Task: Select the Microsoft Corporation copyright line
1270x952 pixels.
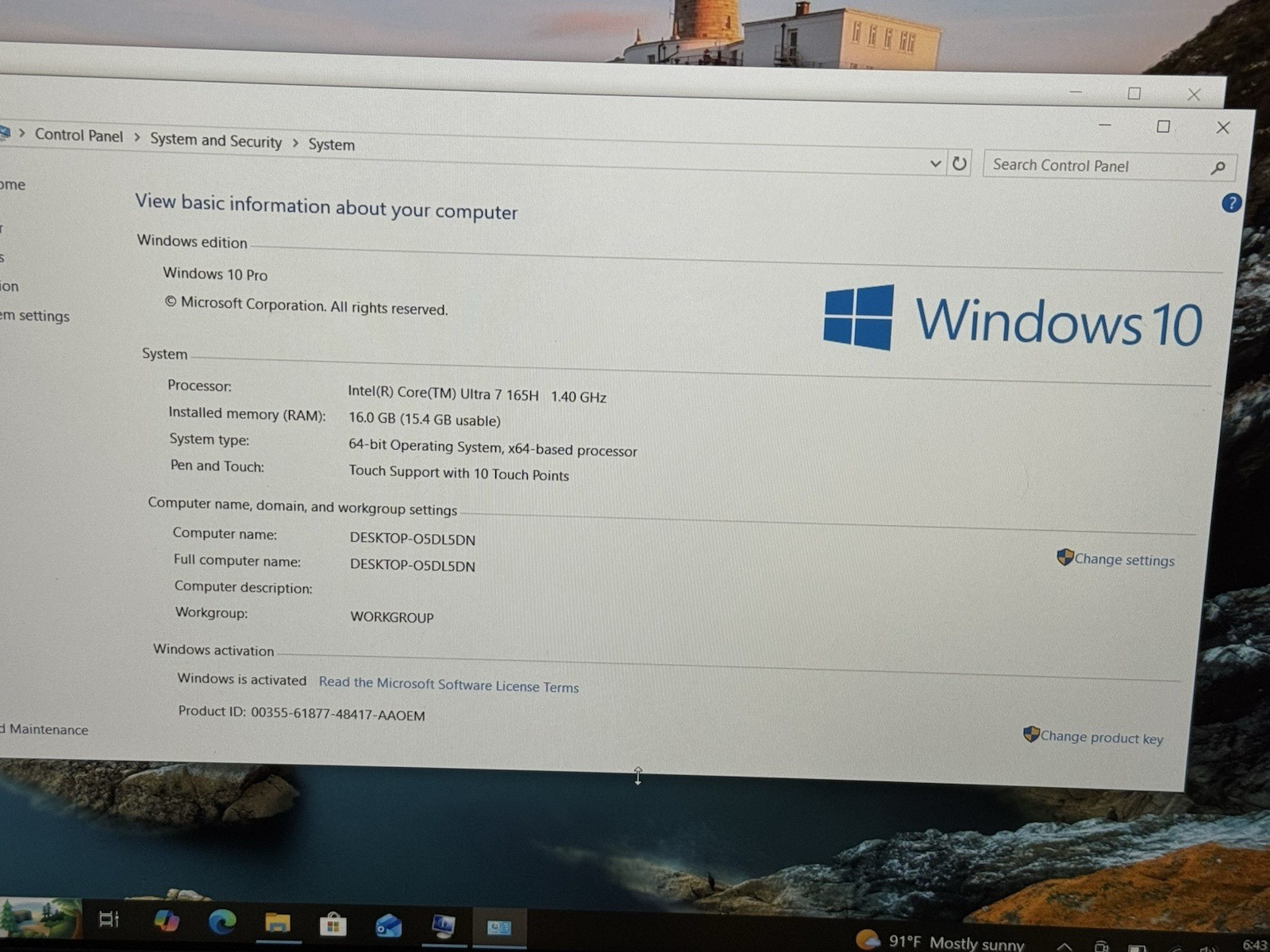Action: tap(306, 305)
